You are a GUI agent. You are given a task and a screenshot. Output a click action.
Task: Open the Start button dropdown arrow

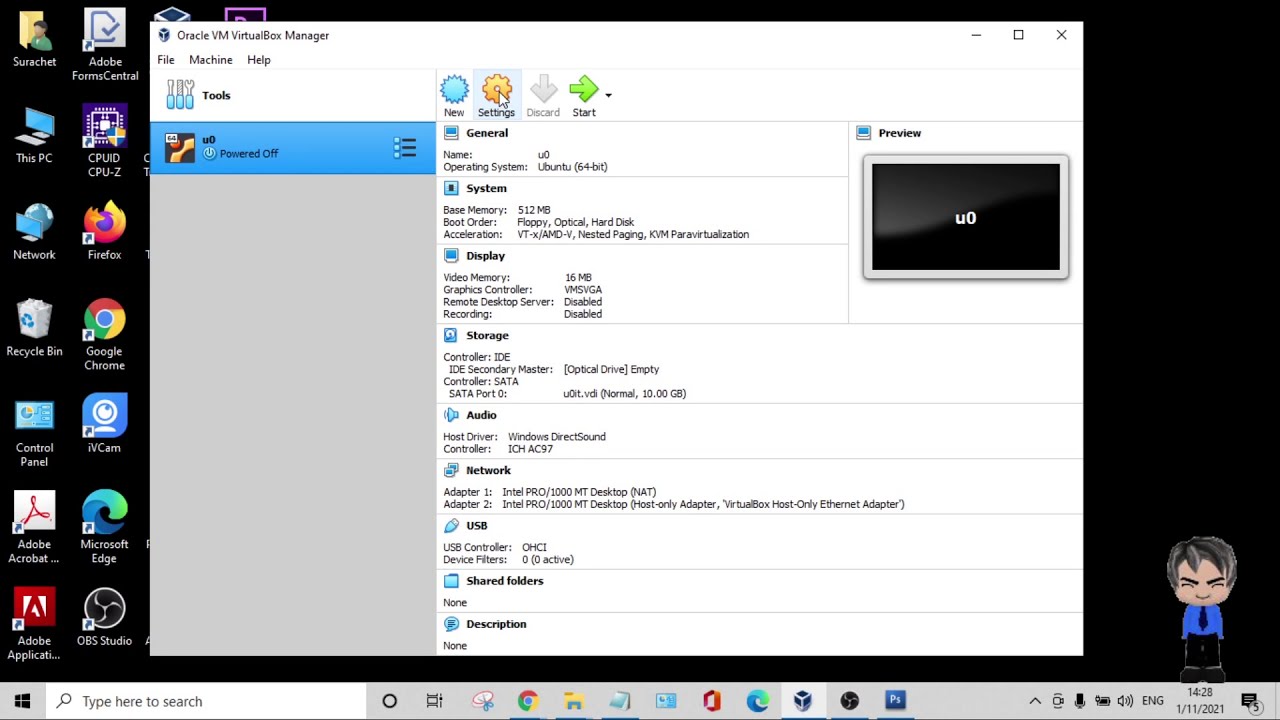(608, 95)
